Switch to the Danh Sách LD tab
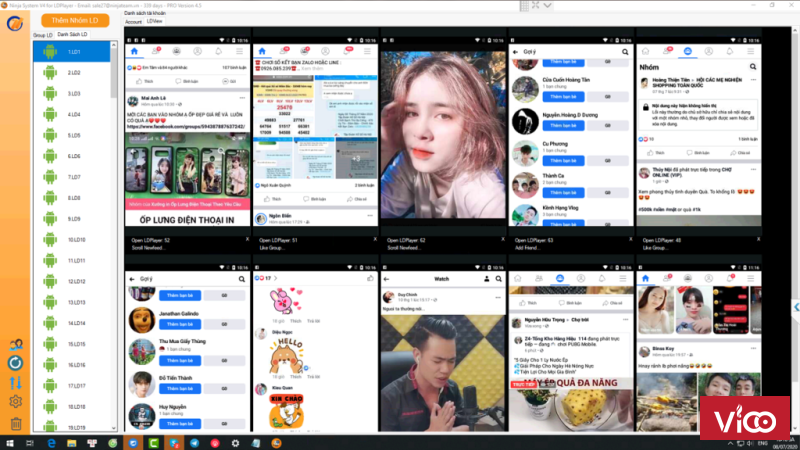The height and width of the screenshot is (450, 800). [72, 34]
